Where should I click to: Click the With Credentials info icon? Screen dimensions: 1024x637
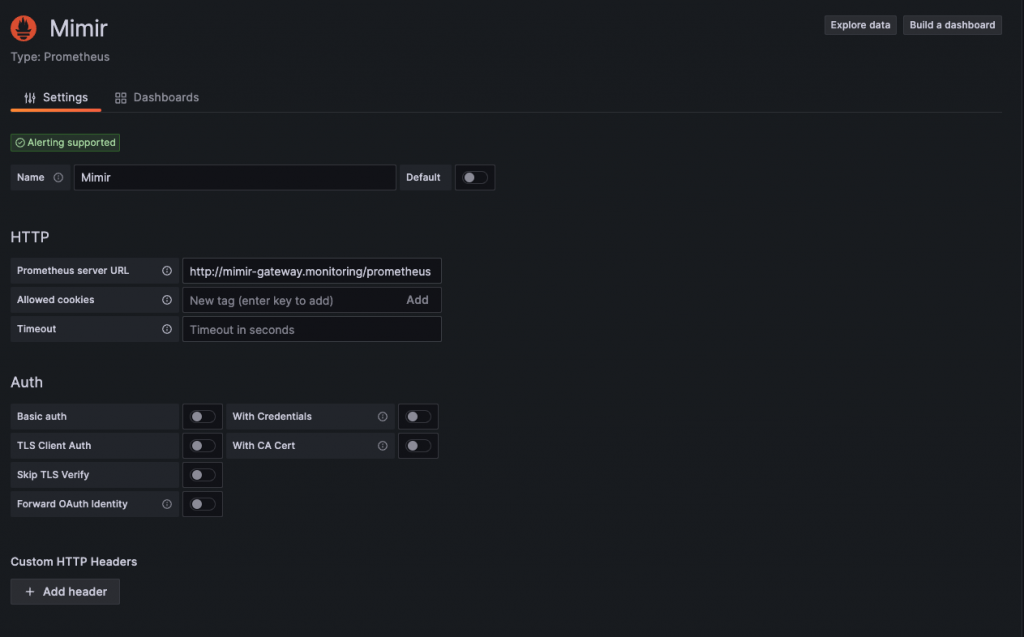coord(383,417)
